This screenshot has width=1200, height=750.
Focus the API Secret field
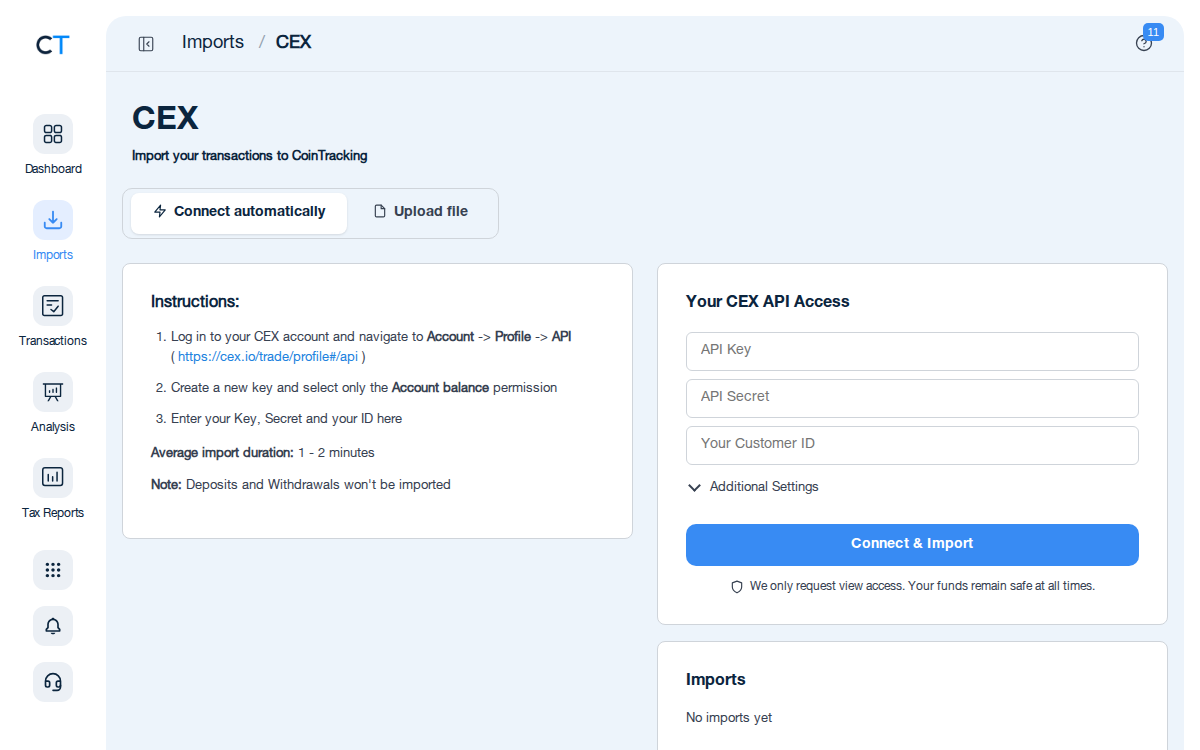coord(912,398)
